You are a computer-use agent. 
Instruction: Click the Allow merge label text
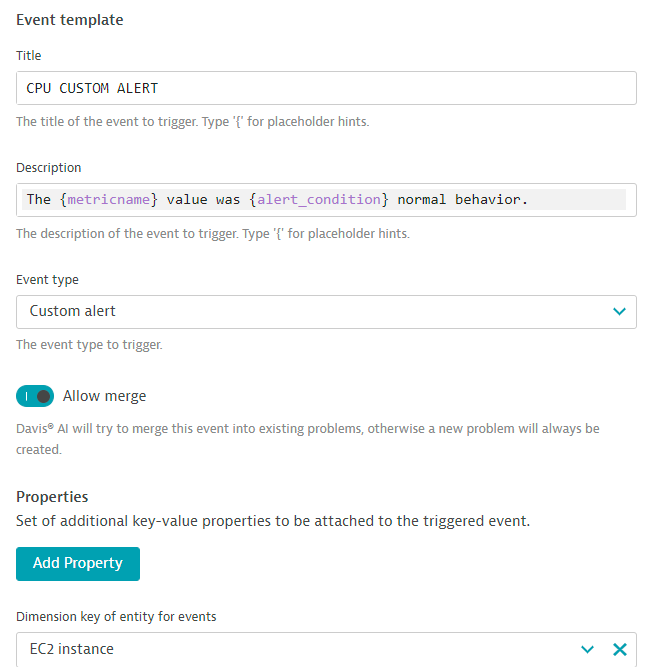(104, 396)
